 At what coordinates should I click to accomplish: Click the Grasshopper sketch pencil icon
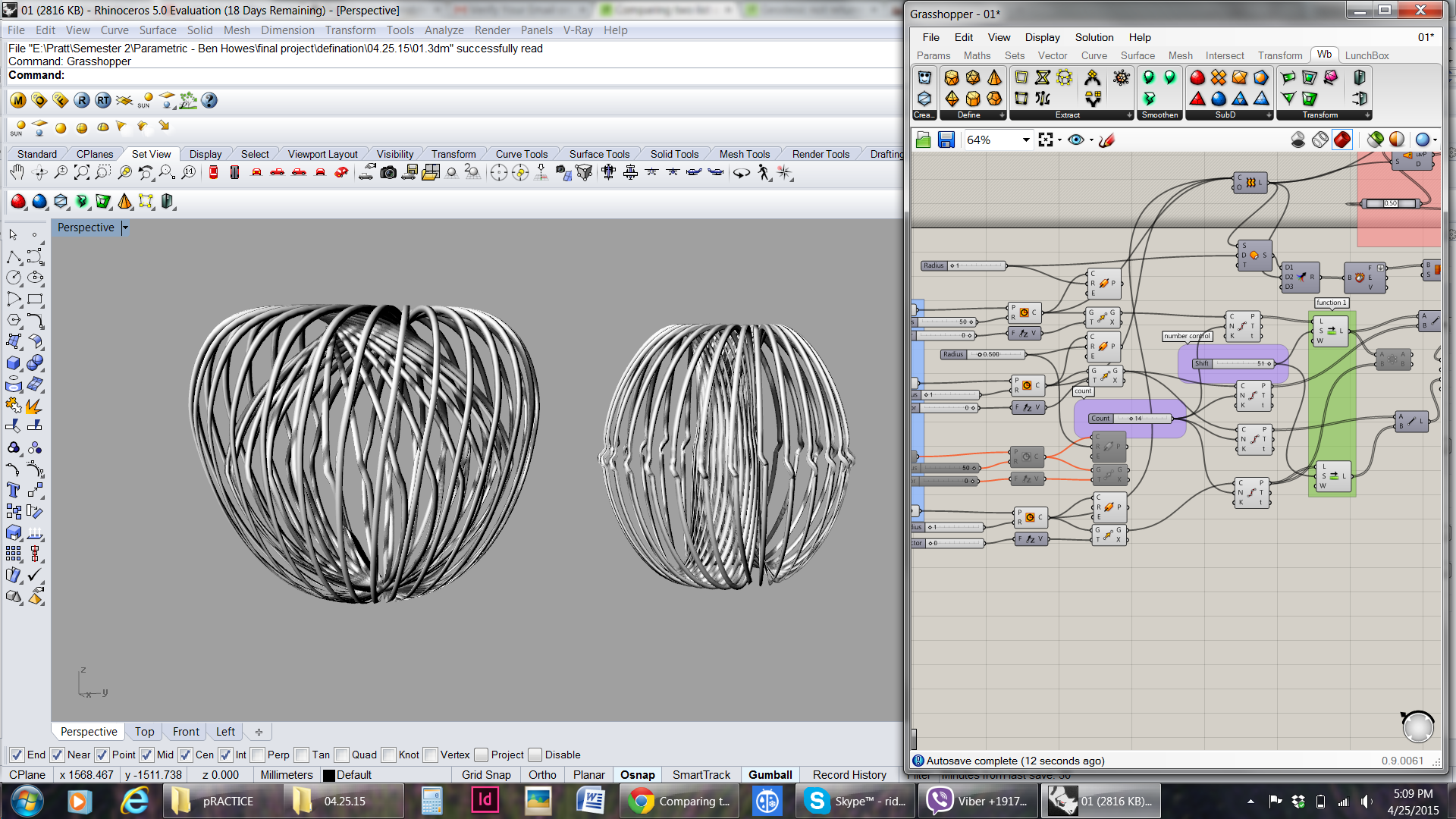[1107, 140]
